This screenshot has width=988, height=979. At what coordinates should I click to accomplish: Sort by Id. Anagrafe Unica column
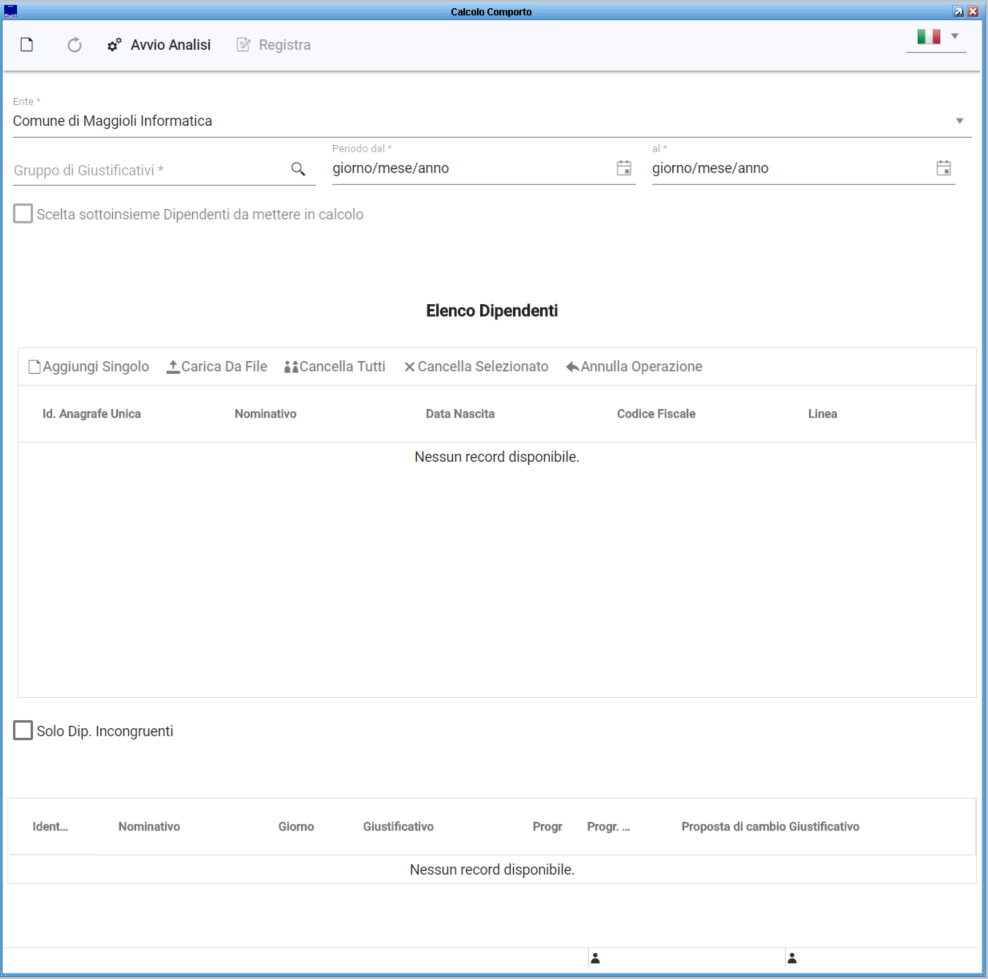pyautogui.click(x=91, y=414)
